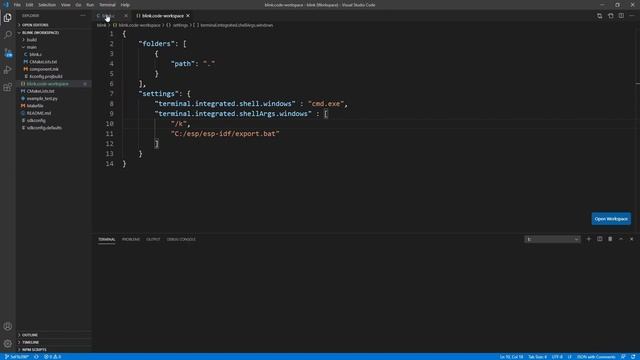Maximize the terminal panel size
This screenshot has height=360, width=640.
(x=621, y=239)
